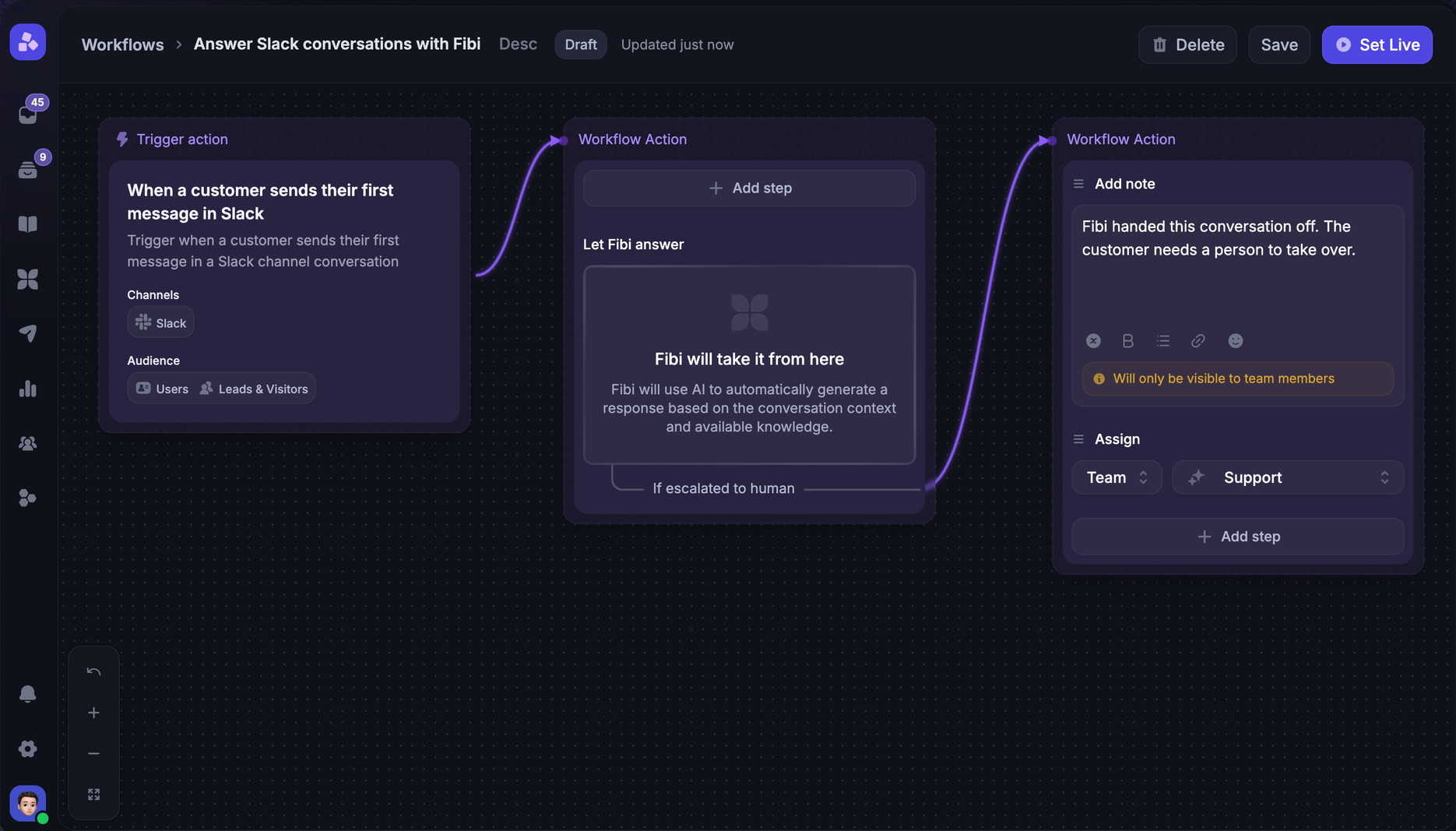The image size is (1456, 831).
Task: Click the Channels label
Action: click(153, 294)
